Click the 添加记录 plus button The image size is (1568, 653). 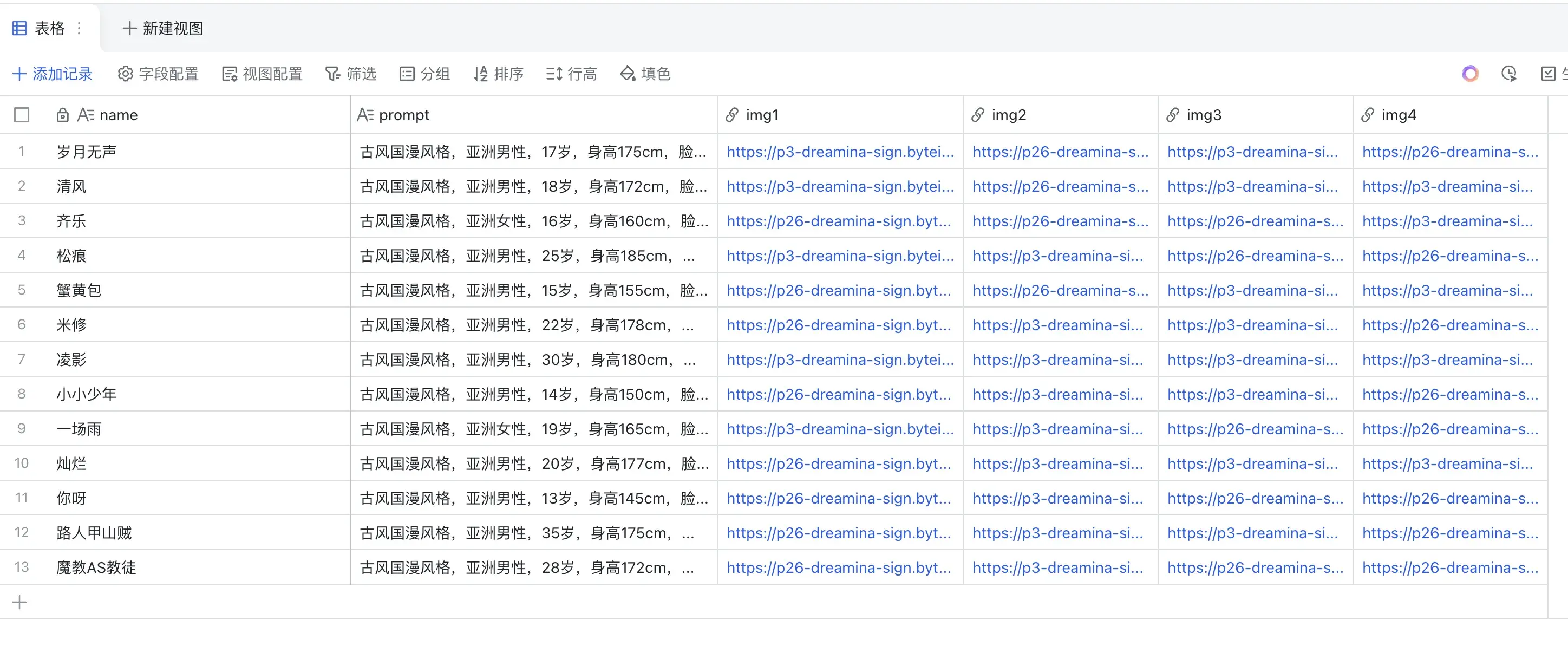[x=53, y=74]
